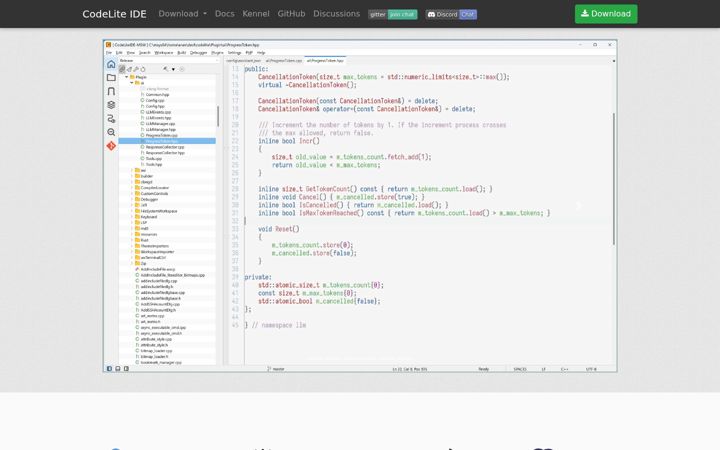Toggle the third pane icon in IDE status bar
Screen dimensions: 720x450
tap(126, 368)
